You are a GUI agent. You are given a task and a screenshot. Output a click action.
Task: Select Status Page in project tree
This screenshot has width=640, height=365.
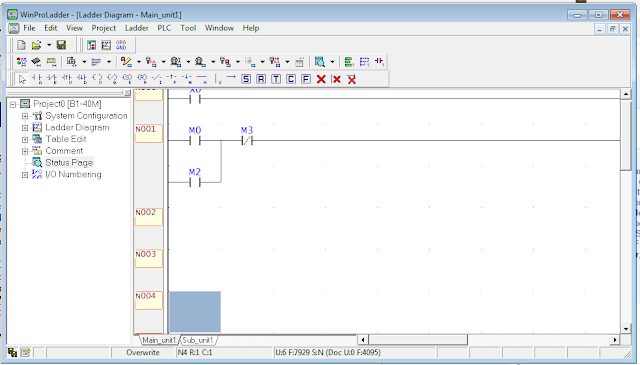click(69, 162)
